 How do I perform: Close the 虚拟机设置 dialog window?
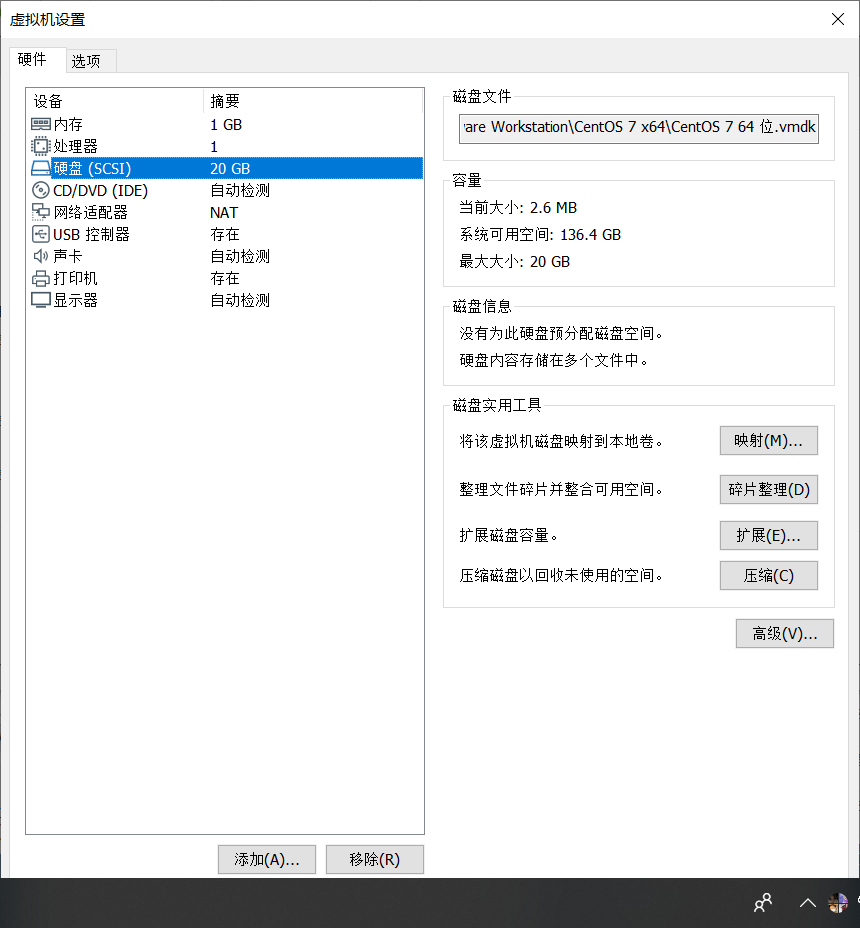838,19
